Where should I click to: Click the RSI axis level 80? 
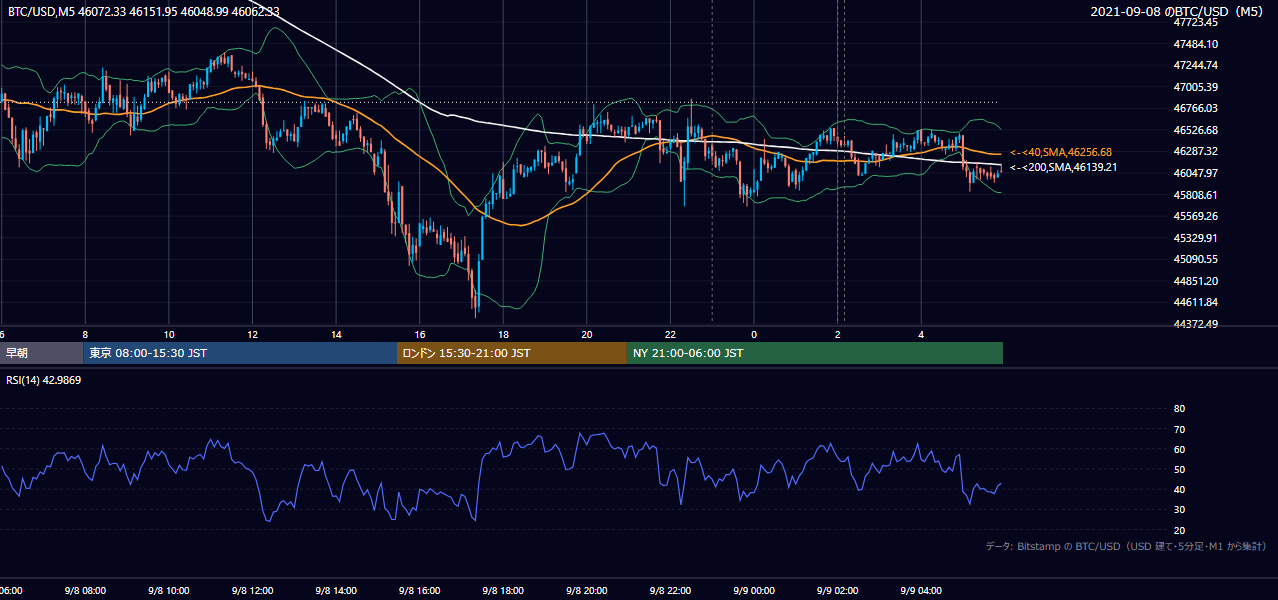(1179, 409)
